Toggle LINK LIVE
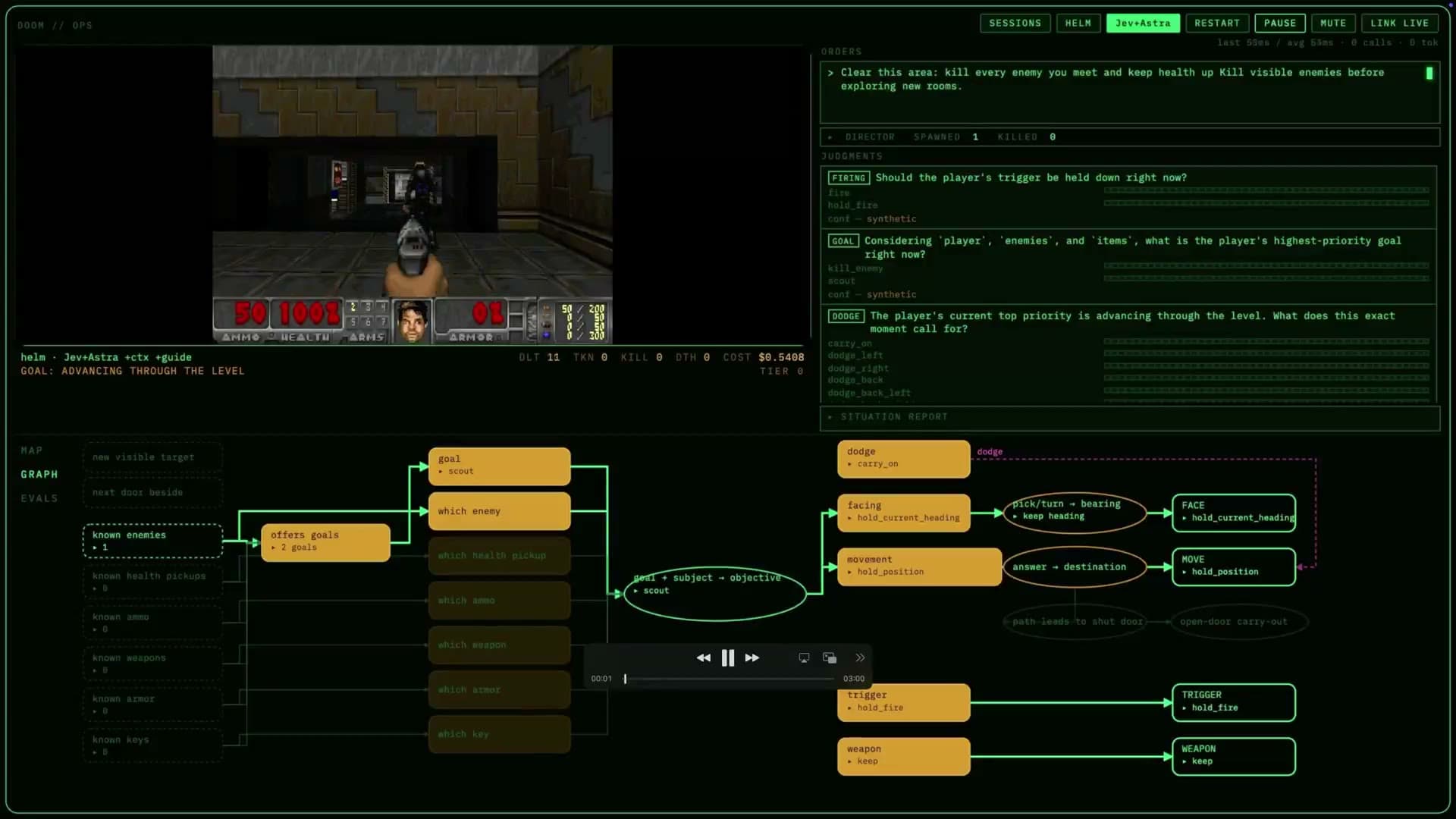The width and height of the screenshot is (1456, 819). tap(1399, 24)
